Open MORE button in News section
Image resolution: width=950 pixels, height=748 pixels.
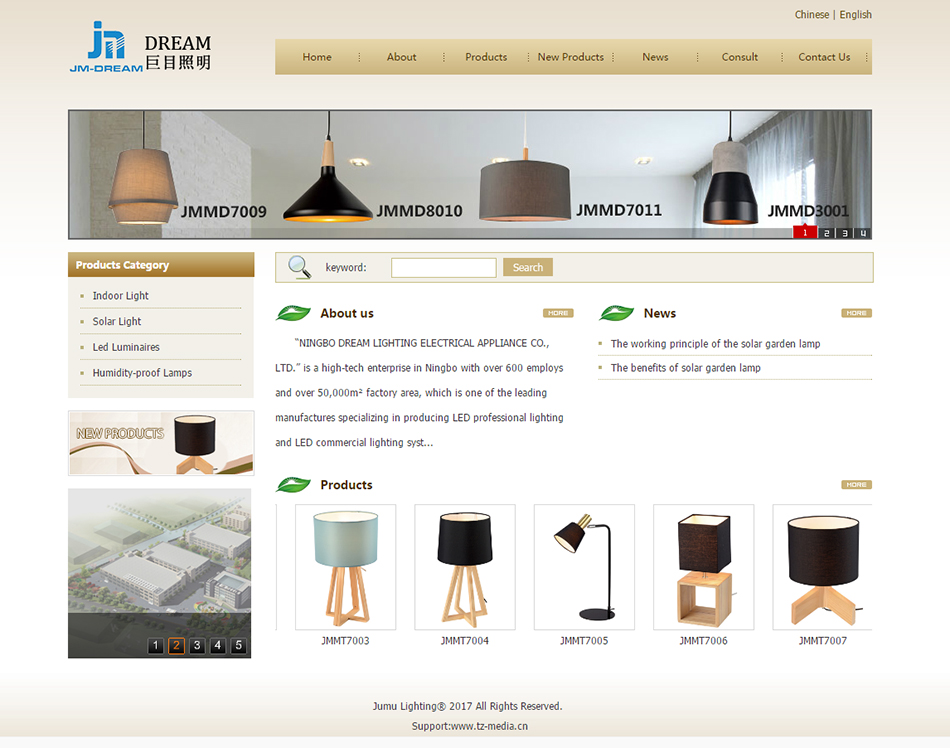856,313
